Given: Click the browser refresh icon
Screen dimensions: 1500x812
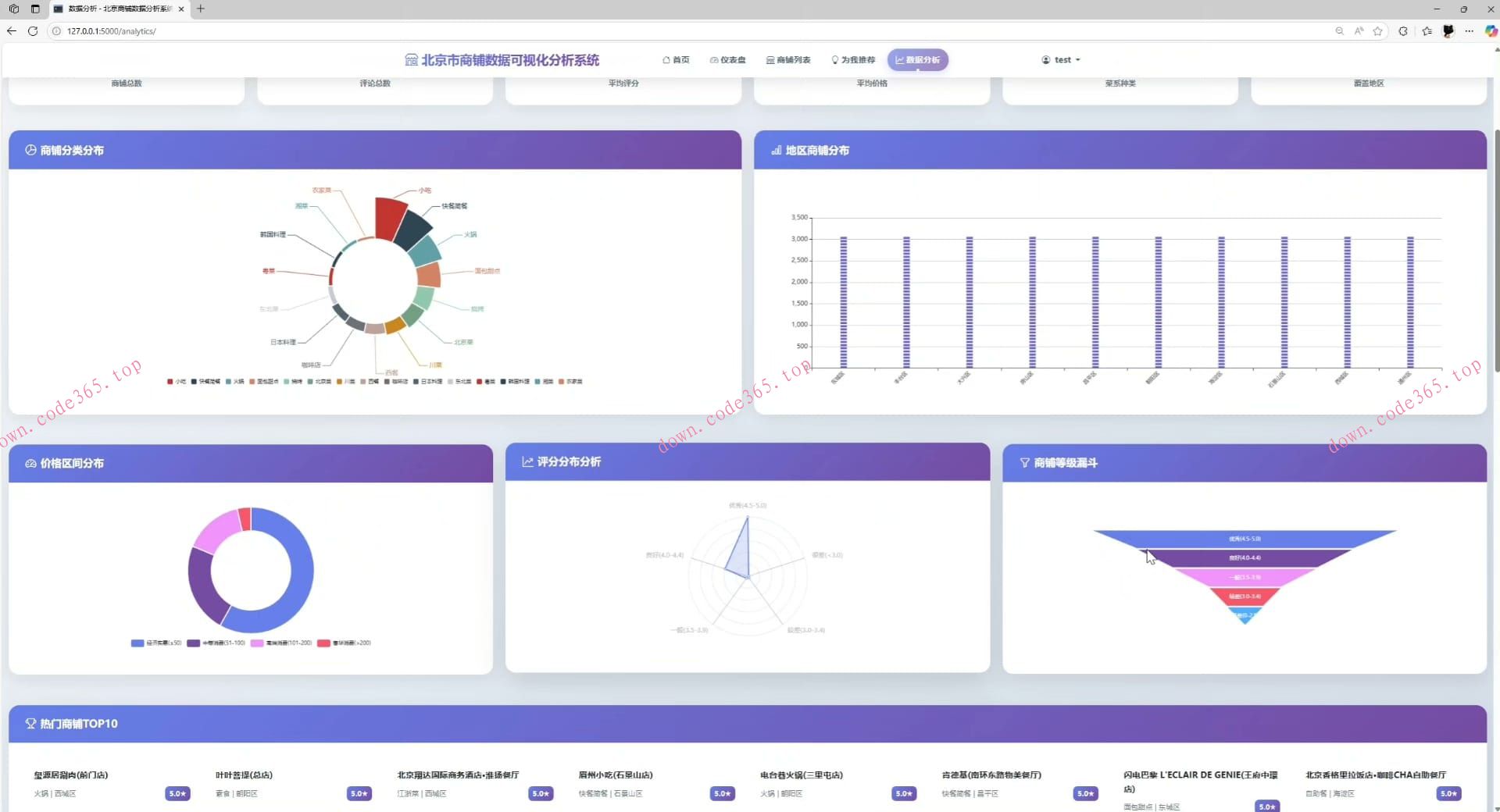Looking at the screenshot, I should (x=33, y=31).
